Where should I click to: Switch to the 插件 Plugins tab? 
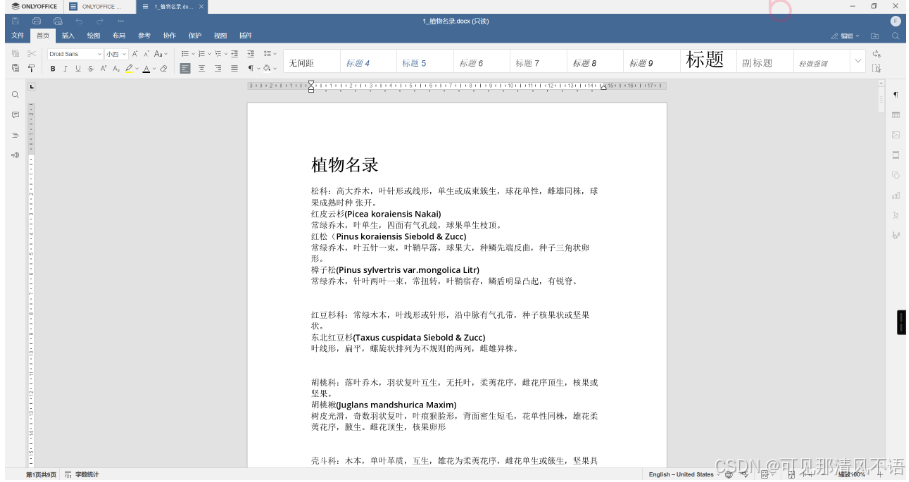tap(246, 36)
